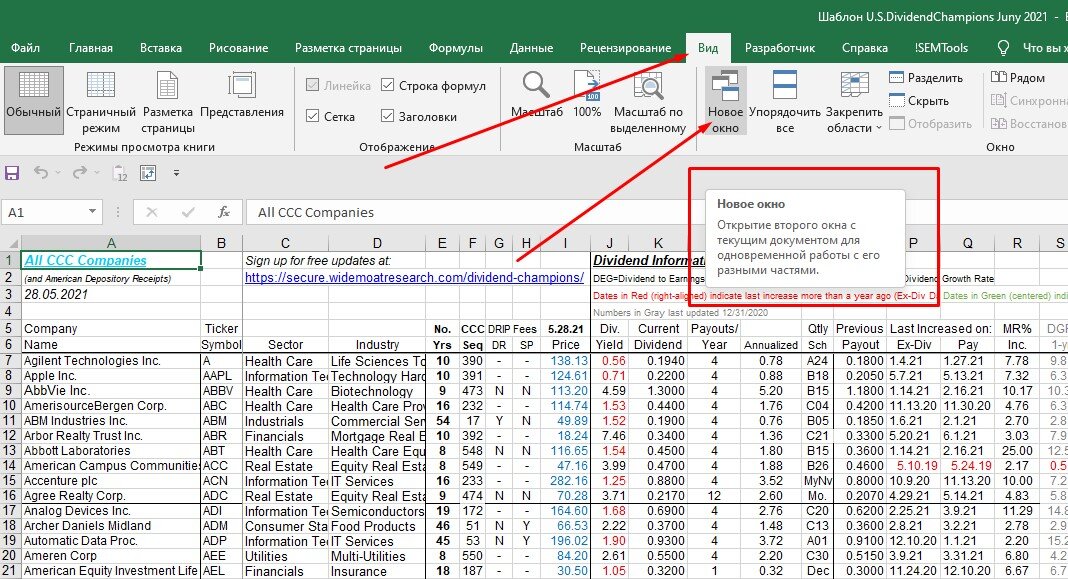Click yield cell '7.46' for Arbor Realty
This screenshot has width=1068, height=579.
pyautogui.click(x=609, y=435)
